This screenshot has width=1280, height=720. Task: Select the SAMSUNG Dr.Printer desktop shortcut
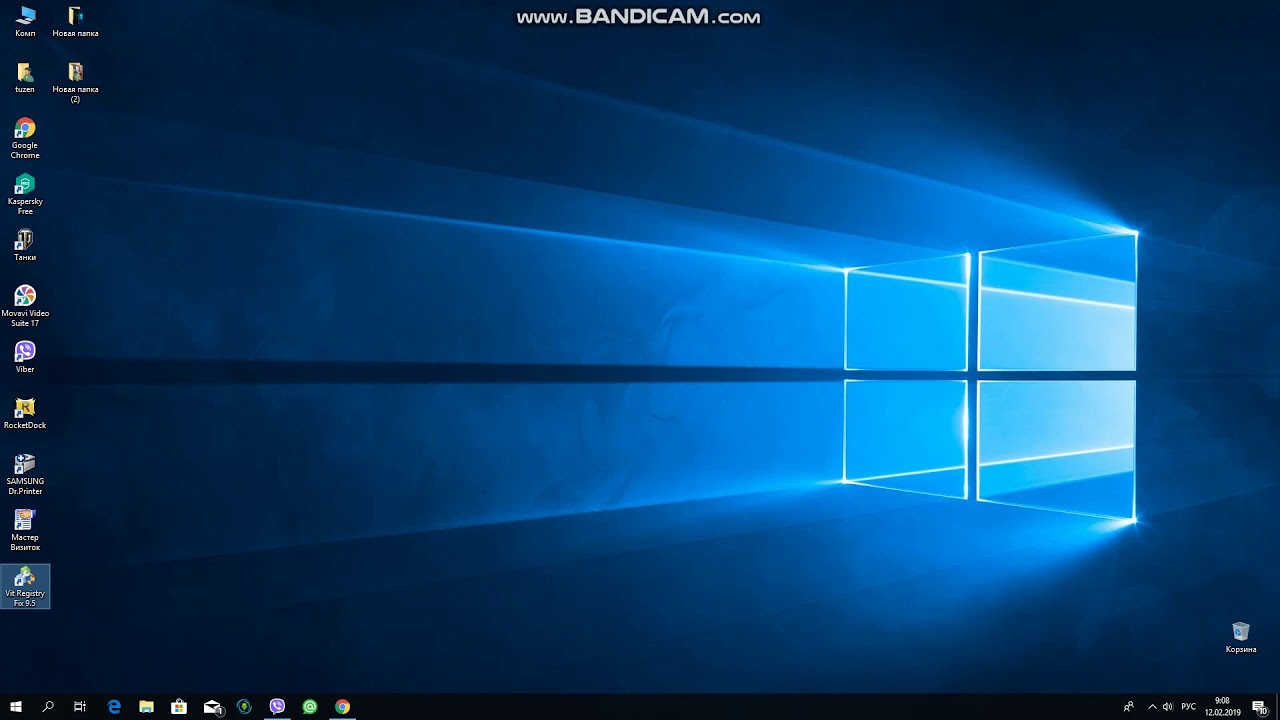[x=25, y=475]
